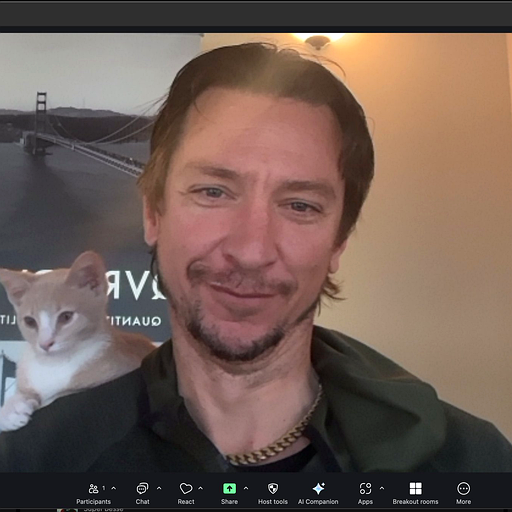Open the Chat panel
The image size is (512, 512).
142,494
